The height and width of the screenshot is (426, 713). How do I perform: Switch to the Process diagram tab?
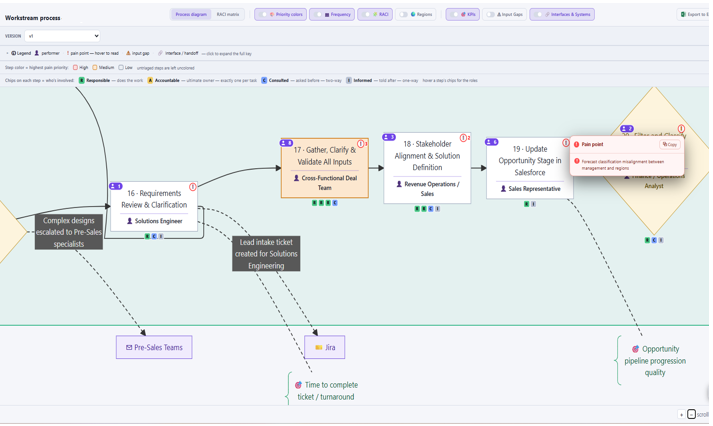191,15
